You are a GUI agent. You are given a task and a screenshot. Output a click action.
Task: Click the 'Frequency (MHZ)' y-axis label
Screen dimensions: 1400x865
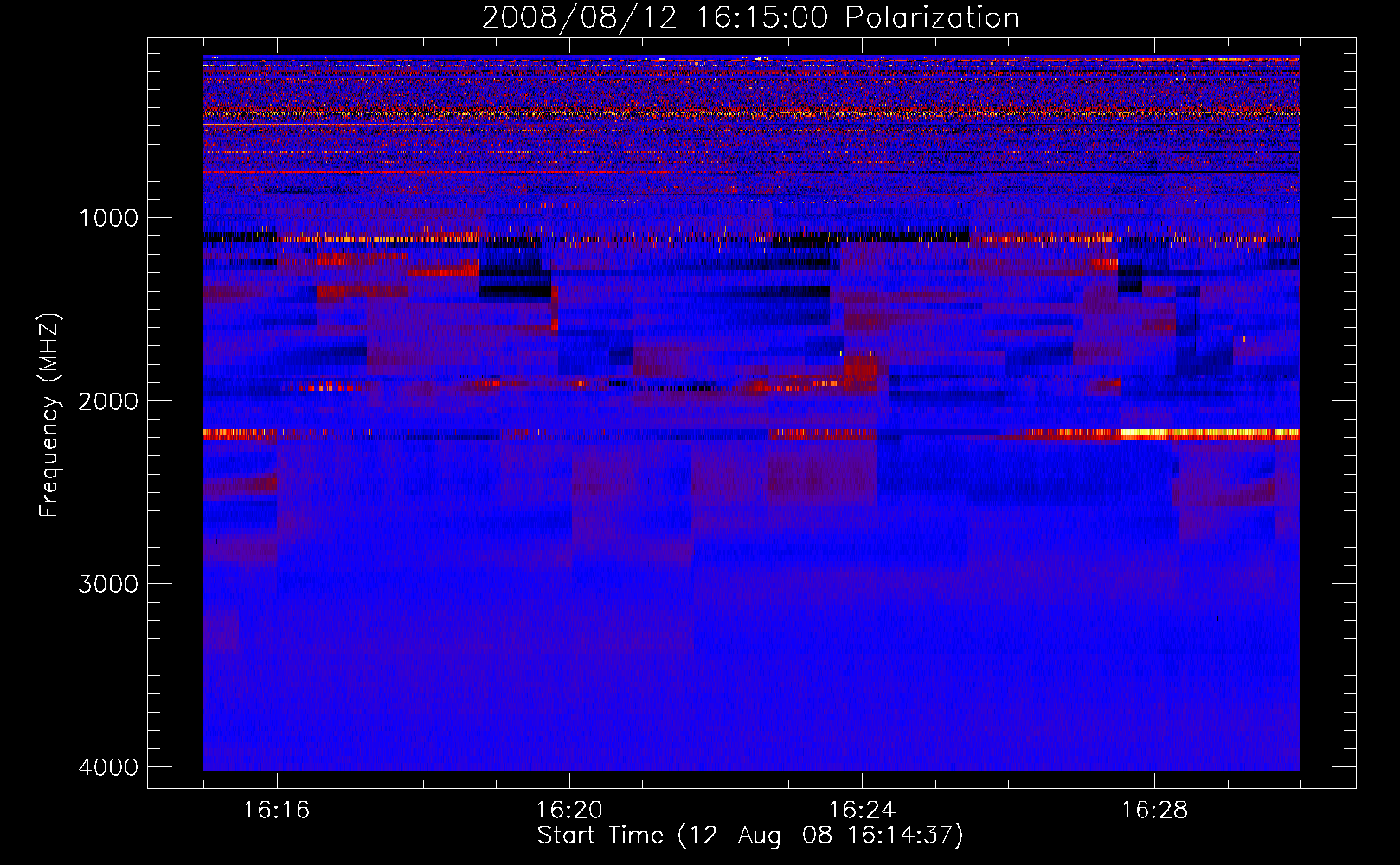coord(50,414)
